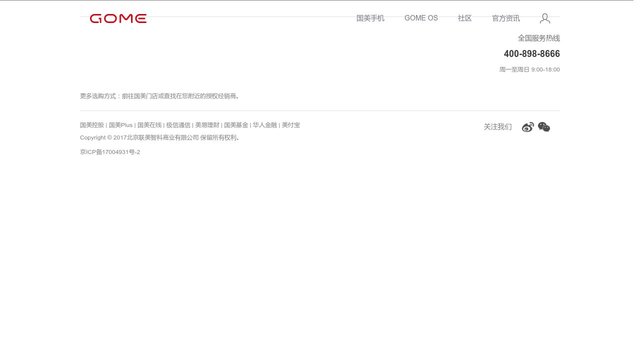Open the Weibo social icon

pos(528,127)
